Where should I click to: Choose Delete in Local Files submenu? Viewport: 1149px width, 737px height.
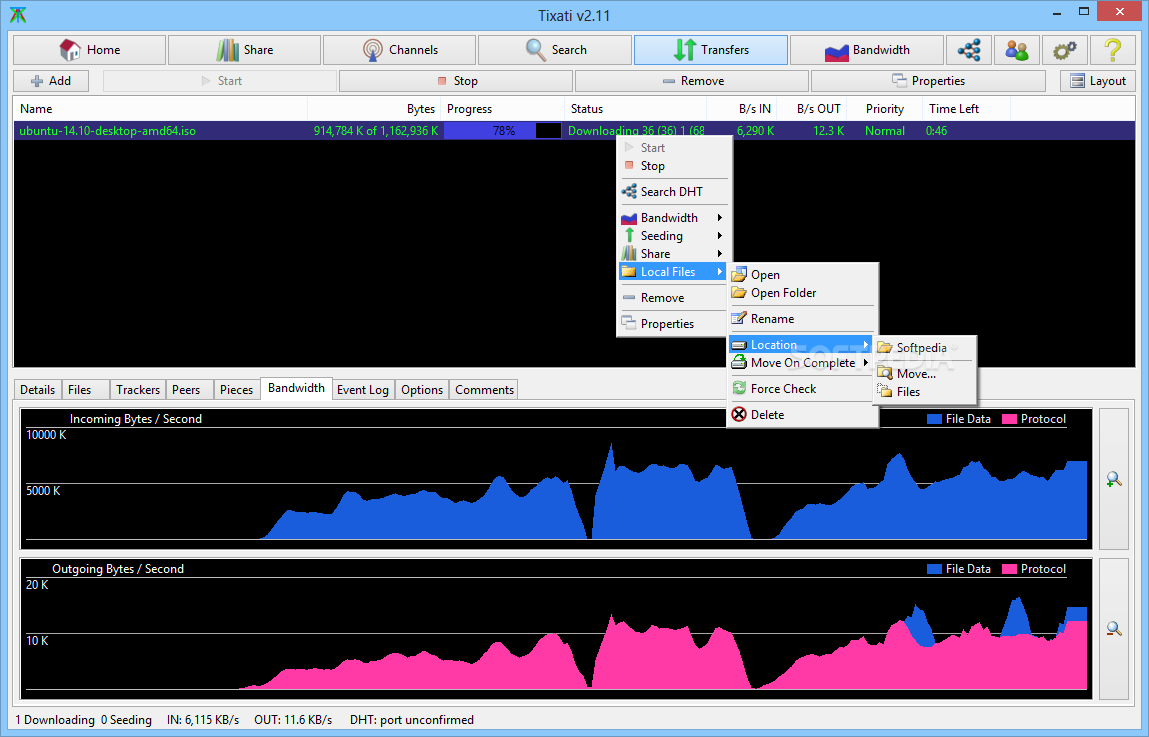(802, 415)
